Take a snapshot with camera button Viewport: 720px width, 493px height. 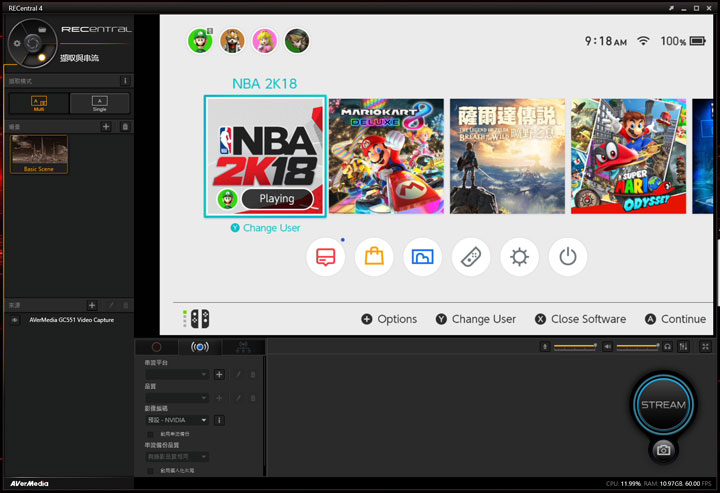(x=663, y=450)
